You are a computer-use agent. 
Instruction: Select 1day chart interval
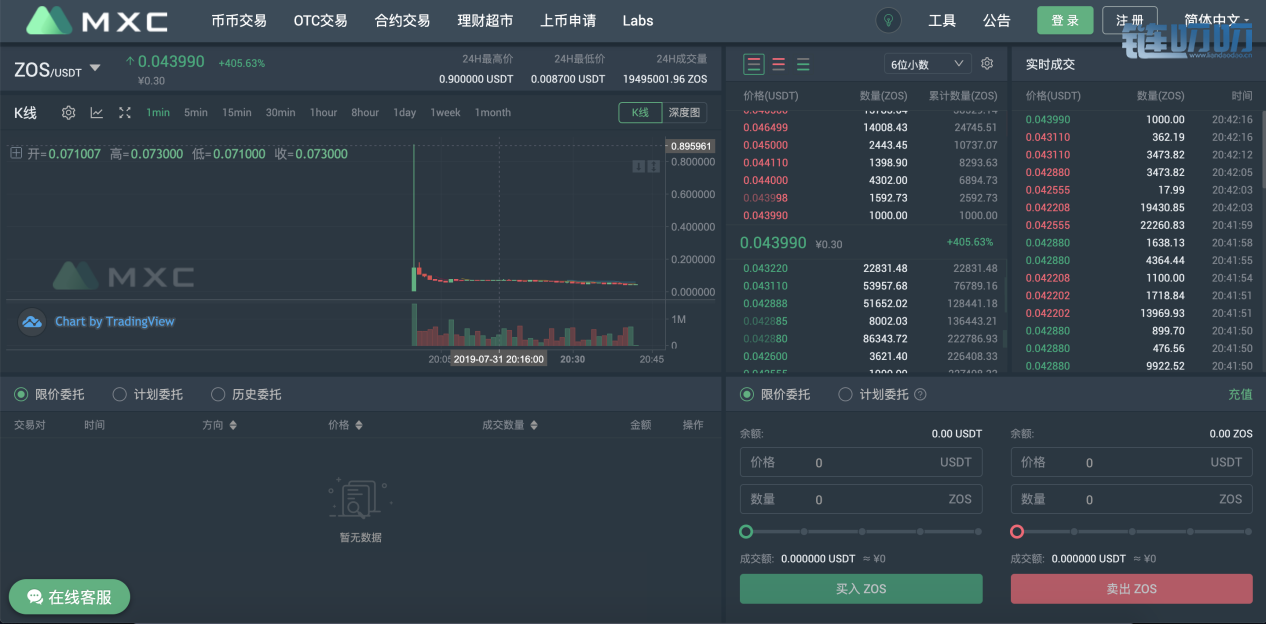[x=404, y=113]
